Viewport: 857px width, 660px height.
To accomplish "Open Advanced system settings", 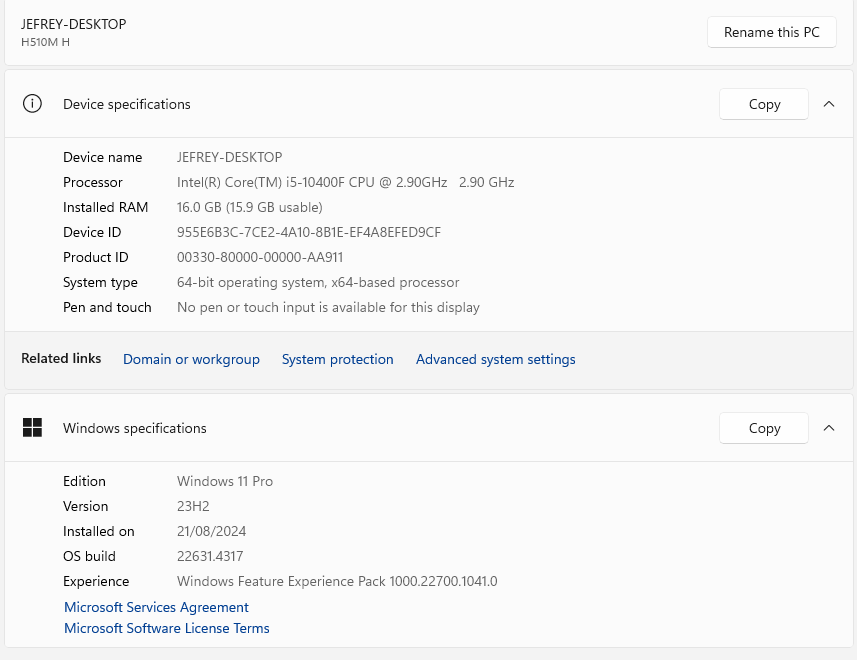I will 495,359.
